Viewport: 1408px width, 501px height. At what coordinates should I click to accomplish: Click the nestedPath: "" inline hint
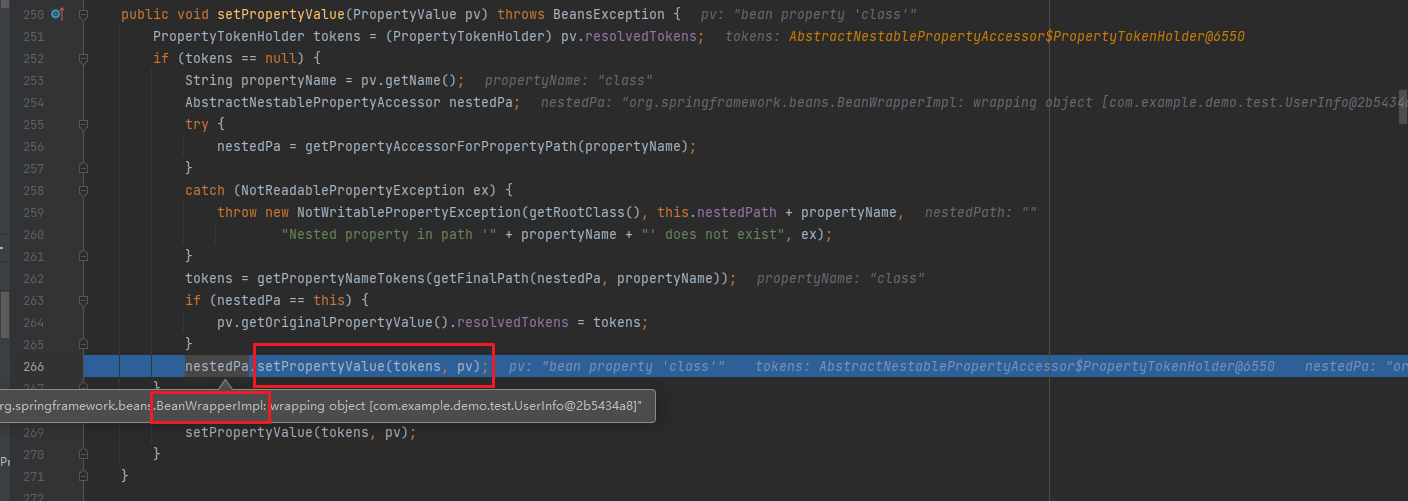click(x=981, y=212)
